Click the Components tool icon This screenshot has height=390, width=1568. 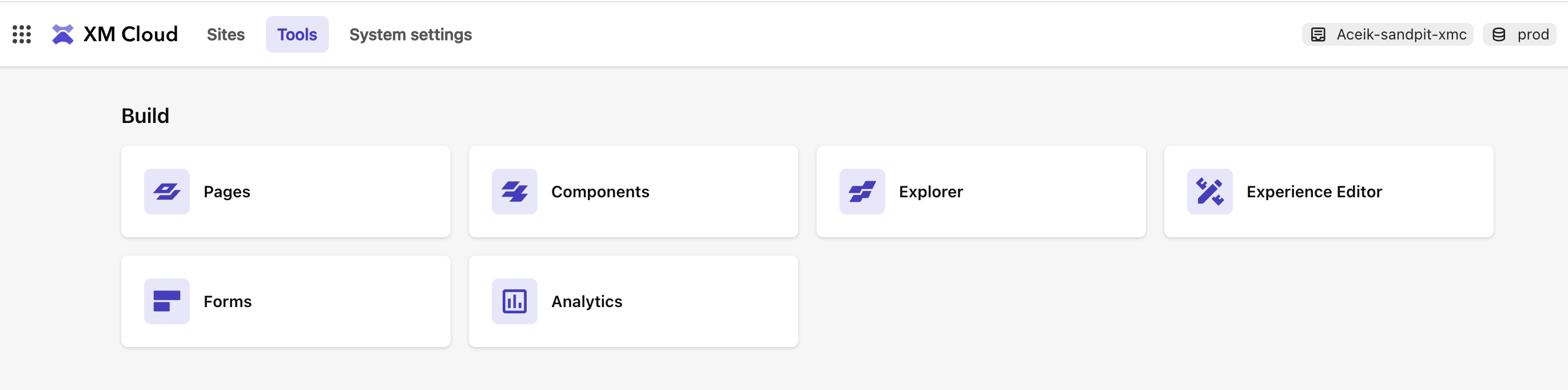pos(514,191)
